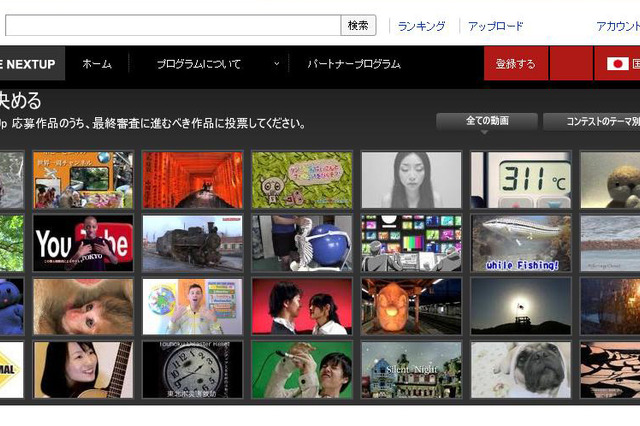640x426 pixels.
Task: Open the Silent Night video thumbnail
Action: pos(411,370)
